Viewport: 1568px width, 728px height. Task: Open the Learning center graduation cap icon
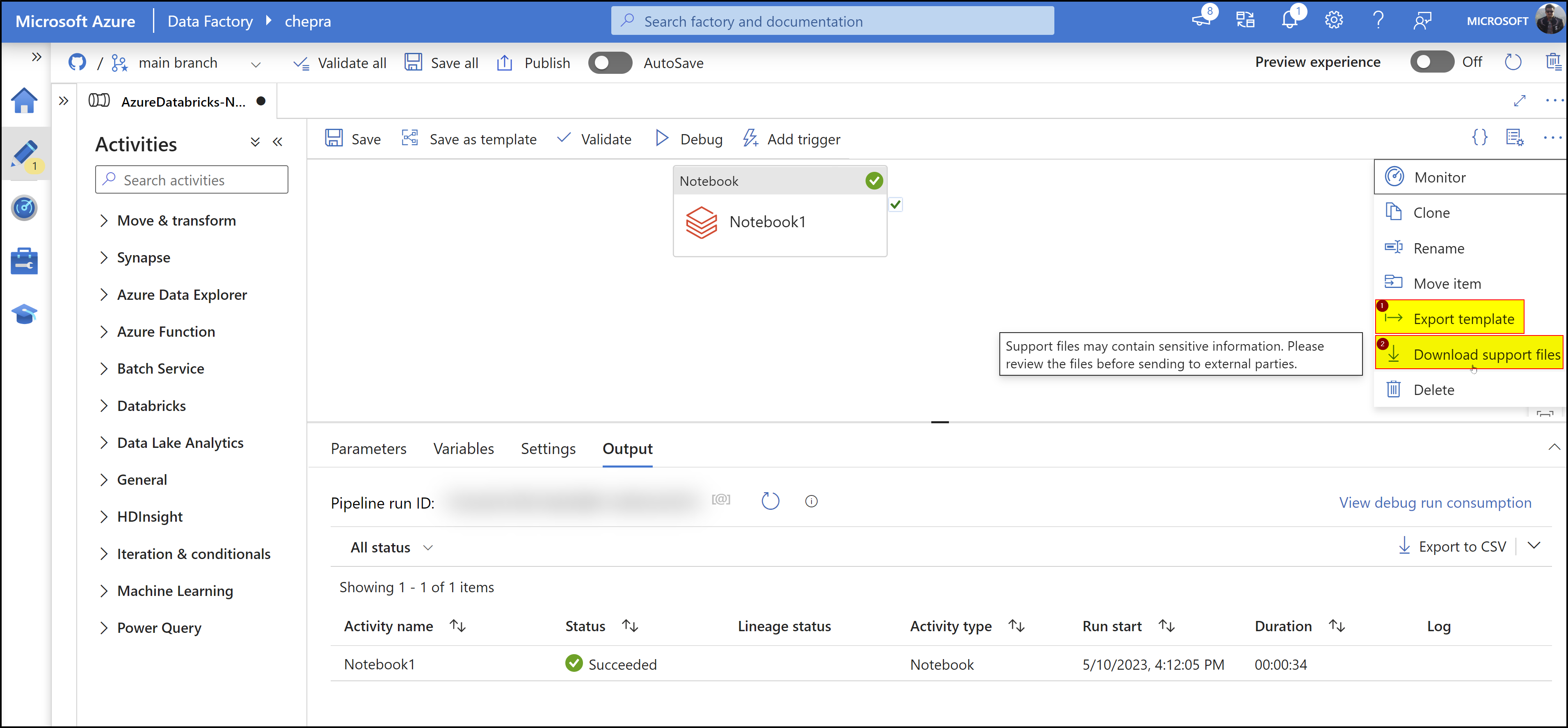pos(24,314)
